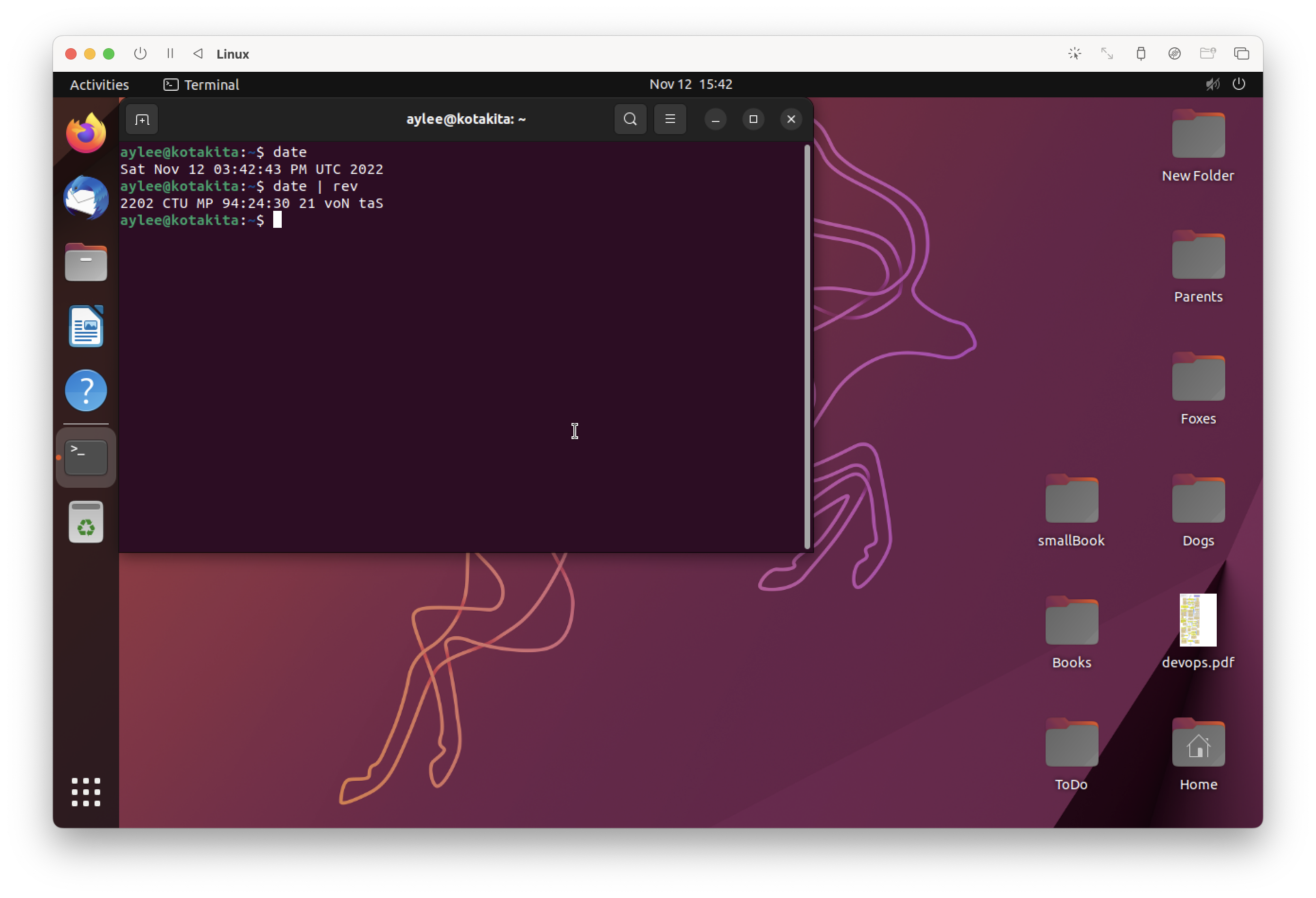
Task: Launch Firefox from the dock
Action: click(x=86, y=133)
